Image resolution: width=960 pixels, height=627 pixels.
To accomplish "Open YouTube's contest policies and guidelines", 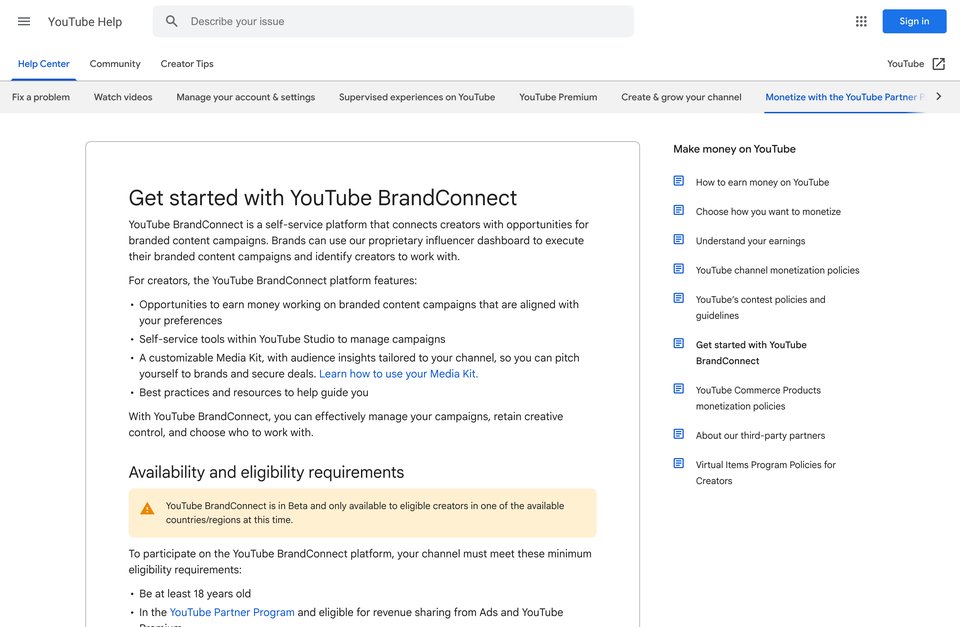I will (760, 307).
